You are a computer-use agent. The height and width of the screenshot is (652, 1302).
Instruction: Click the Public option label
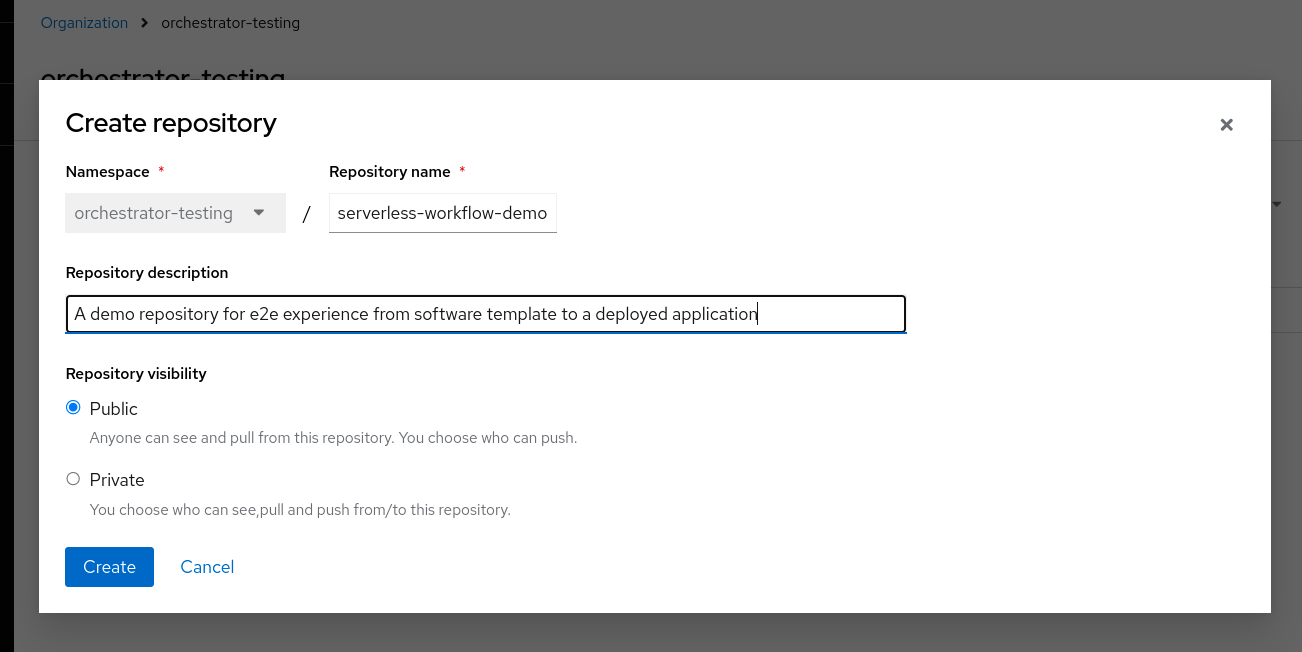coord(114,409)
